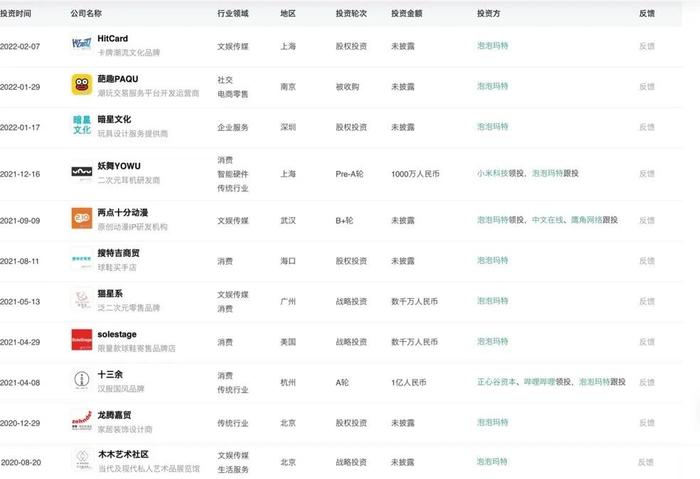Open the 猫星系 logo icon
Viewport: 700px width, 479px height.
tap(82, 300)
